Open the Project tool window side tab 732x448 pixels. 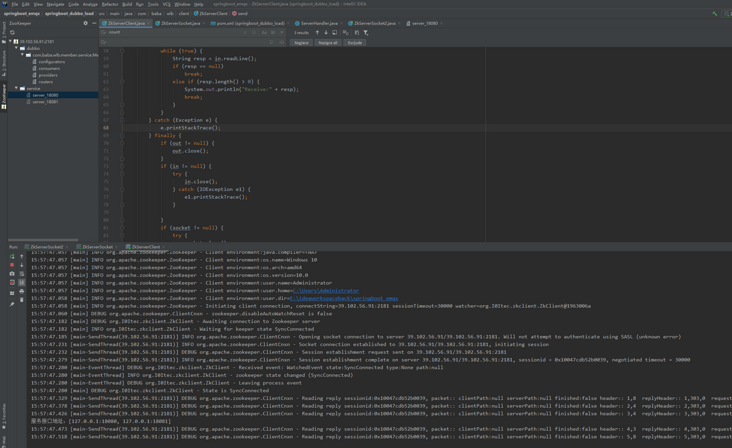tap(3, 29)
